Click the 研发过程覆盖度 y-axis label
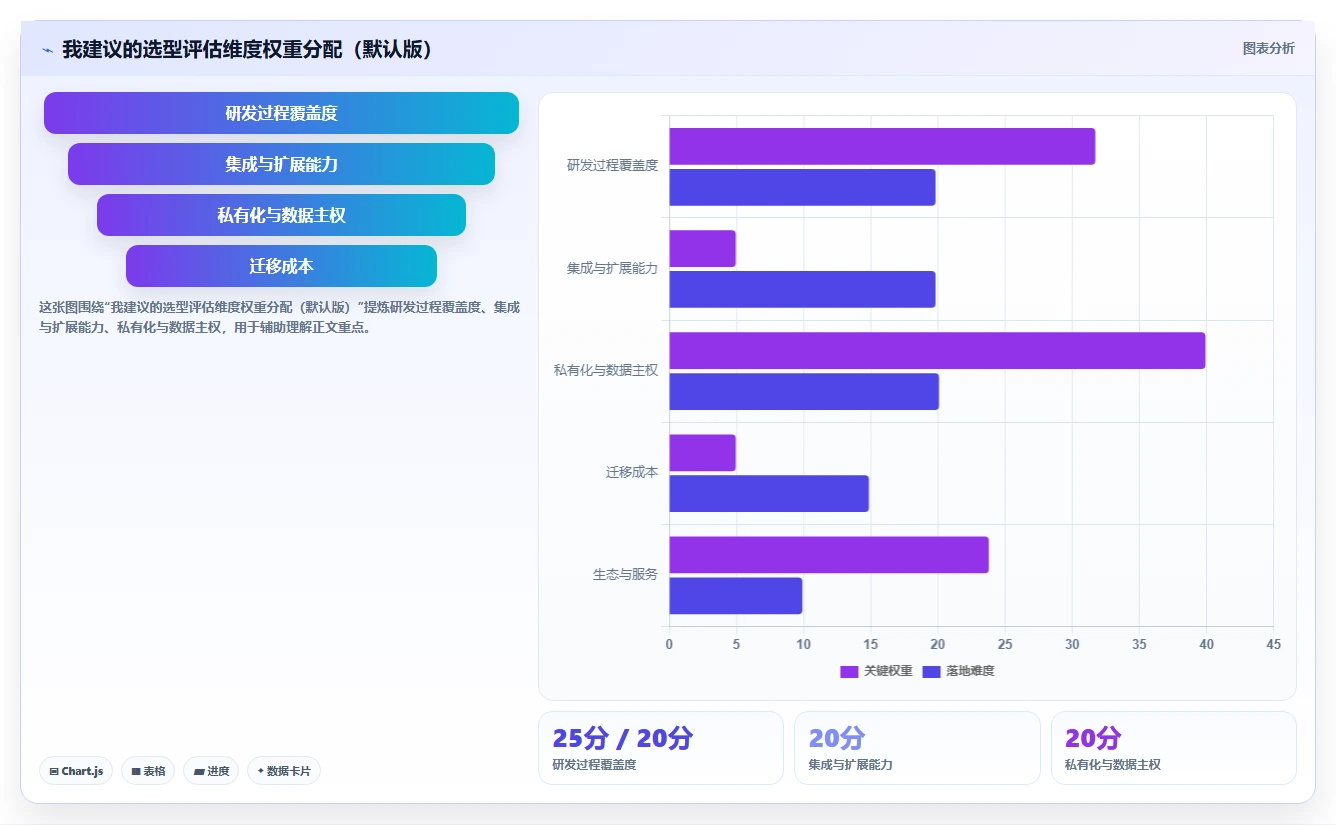 click(x=612, y=166)
